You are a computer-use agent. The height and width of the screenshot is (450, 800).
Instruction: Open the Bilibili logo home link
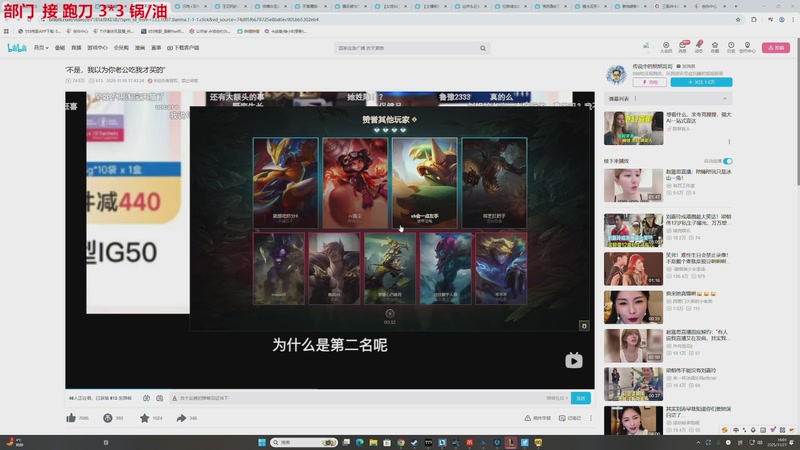pyautogui.click(x=16, y=48)
